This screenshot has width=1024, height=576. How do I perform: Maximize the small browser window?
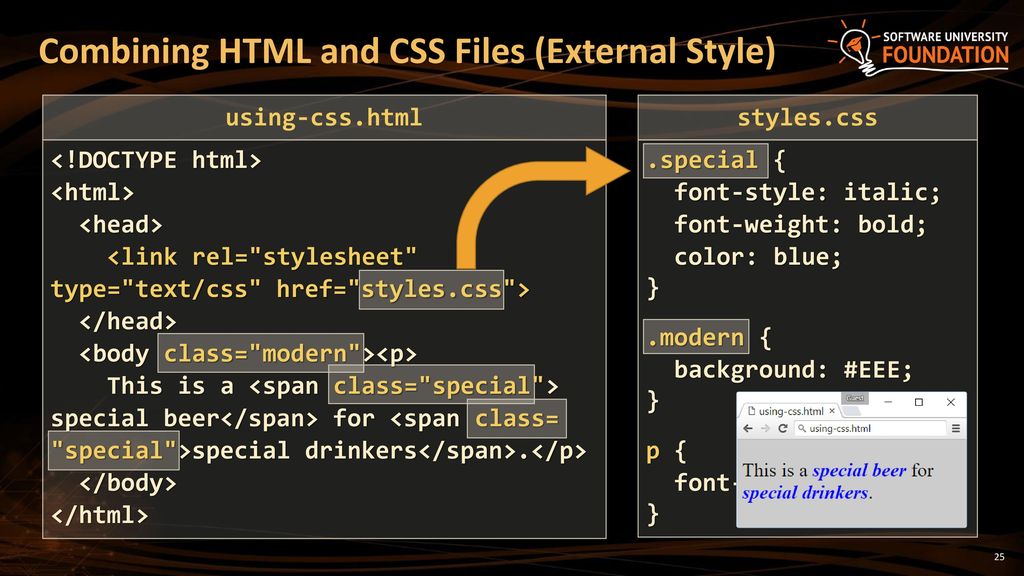[x=919, y=402]
